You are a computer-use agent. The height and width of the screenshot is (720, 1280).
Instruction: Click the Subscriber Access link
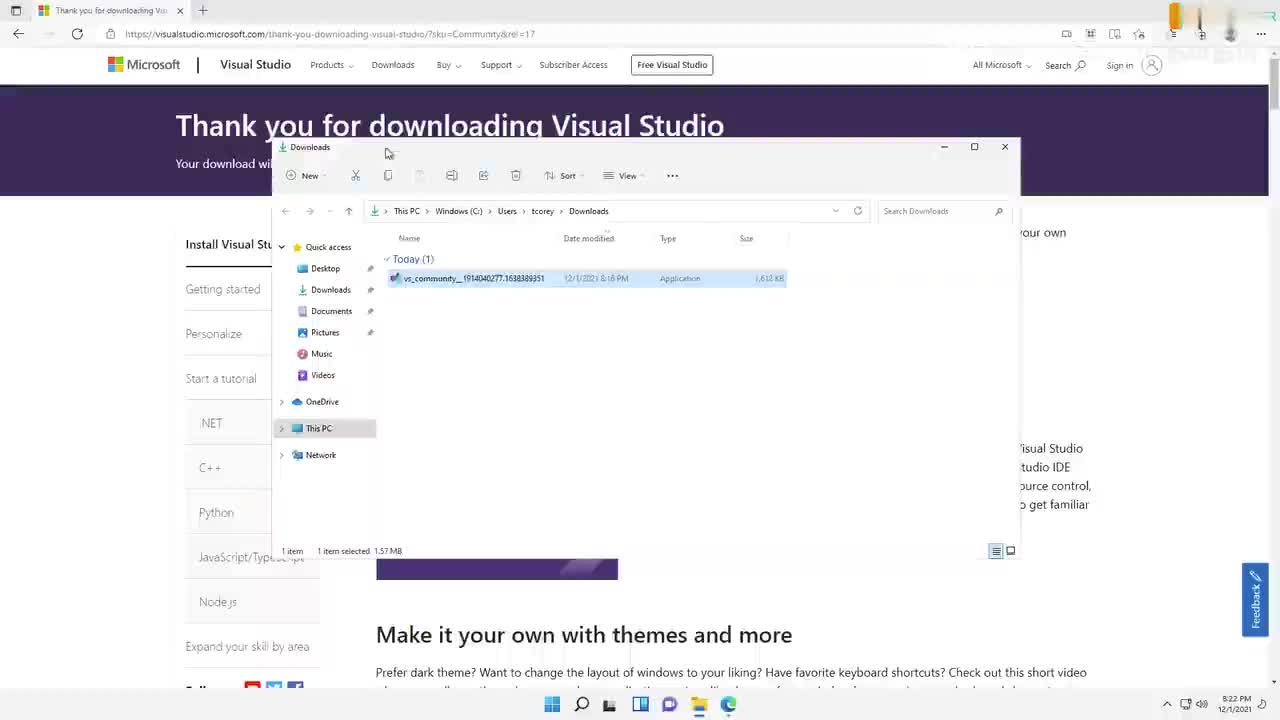pyautogui.click(x=573, y=65)
